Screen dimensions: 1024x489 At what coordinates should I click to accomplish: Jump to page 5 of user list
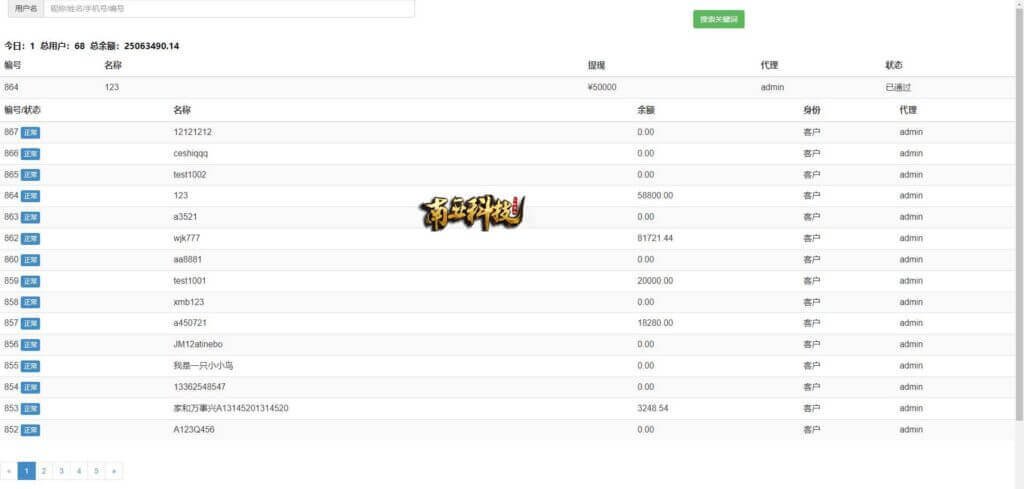click(96, 470)
